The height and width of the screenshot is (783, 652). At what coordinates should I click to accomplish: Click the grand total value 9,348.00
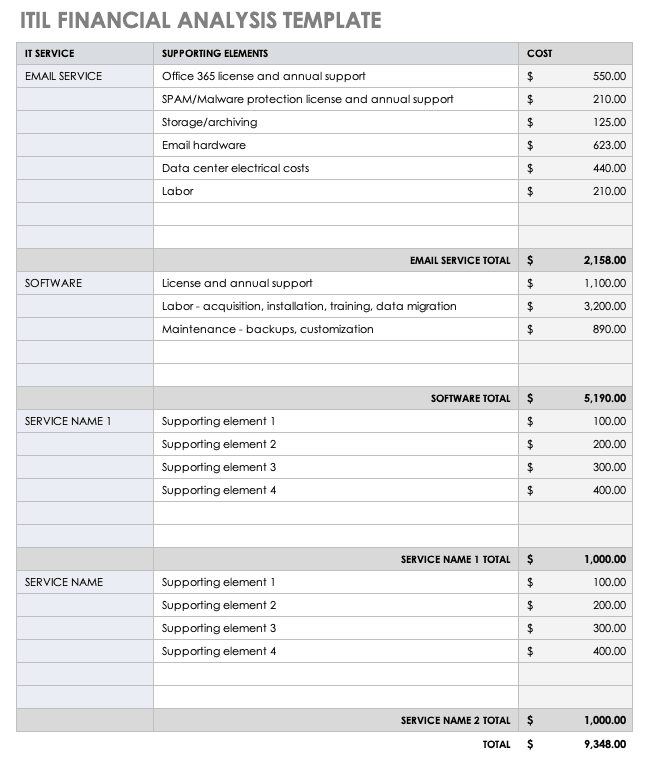604,744
